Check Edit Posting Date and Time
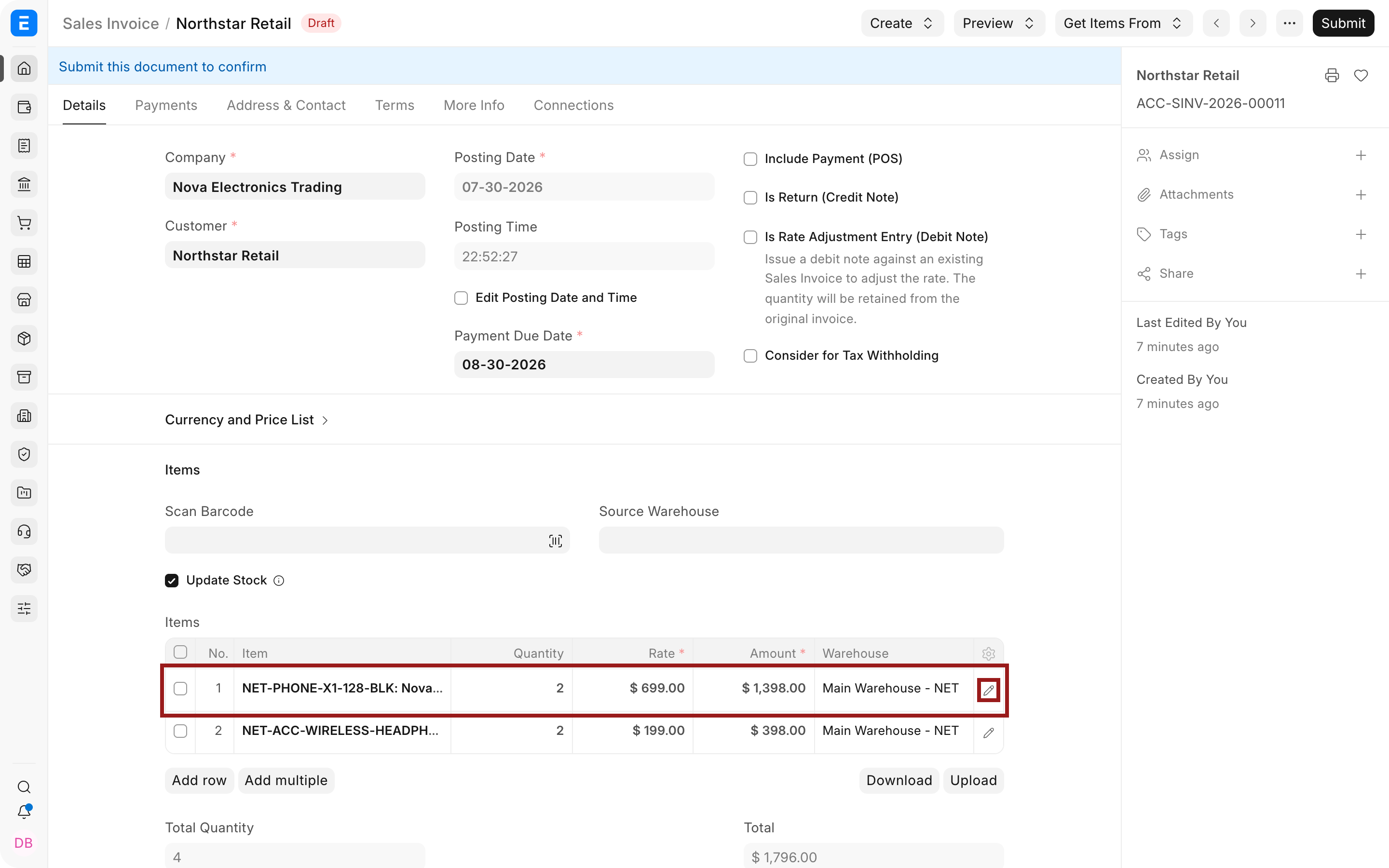Image resolution: width=1389 pixels, height=868 pixels. click(x=461, y=298)
